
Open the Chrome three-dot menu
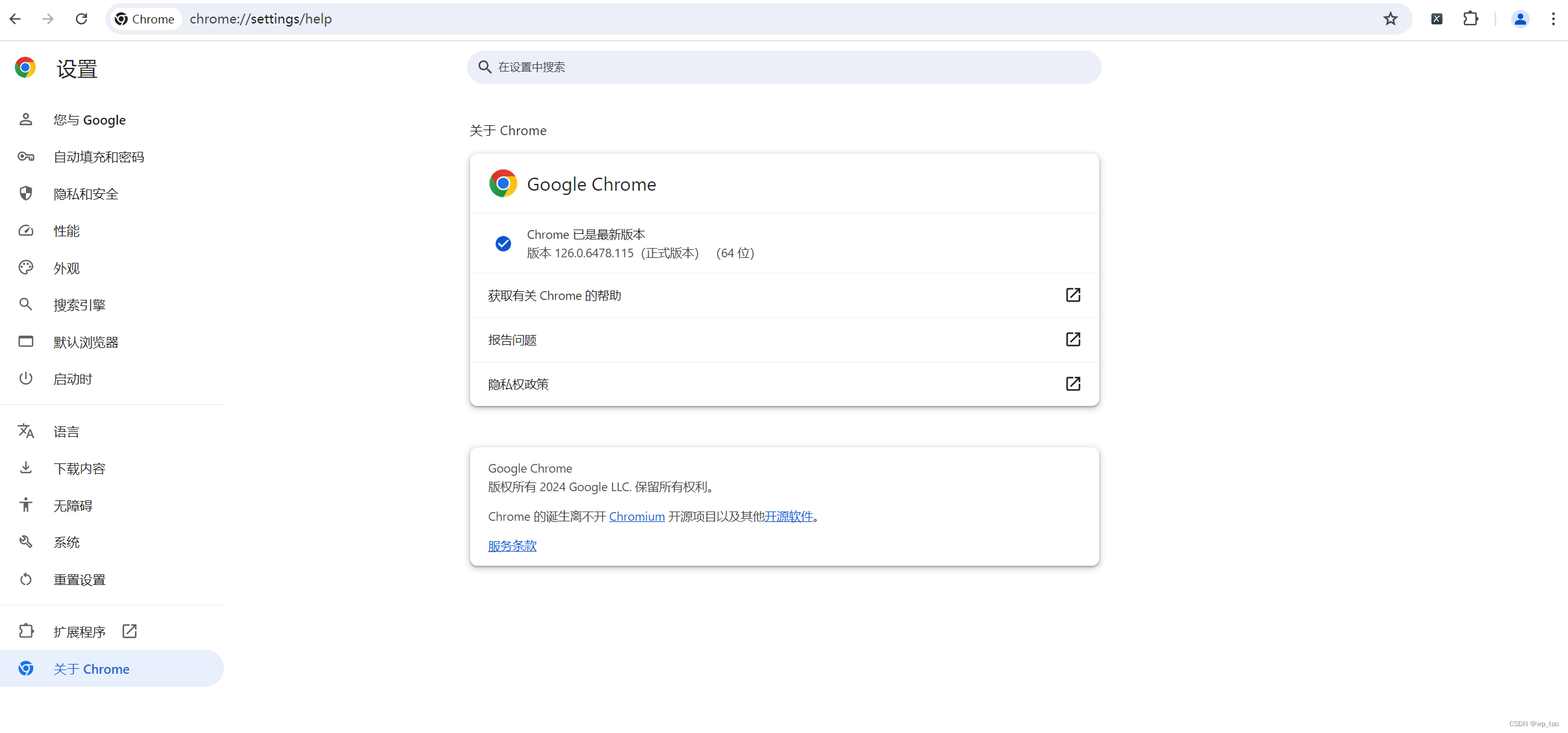point(1553,19)
